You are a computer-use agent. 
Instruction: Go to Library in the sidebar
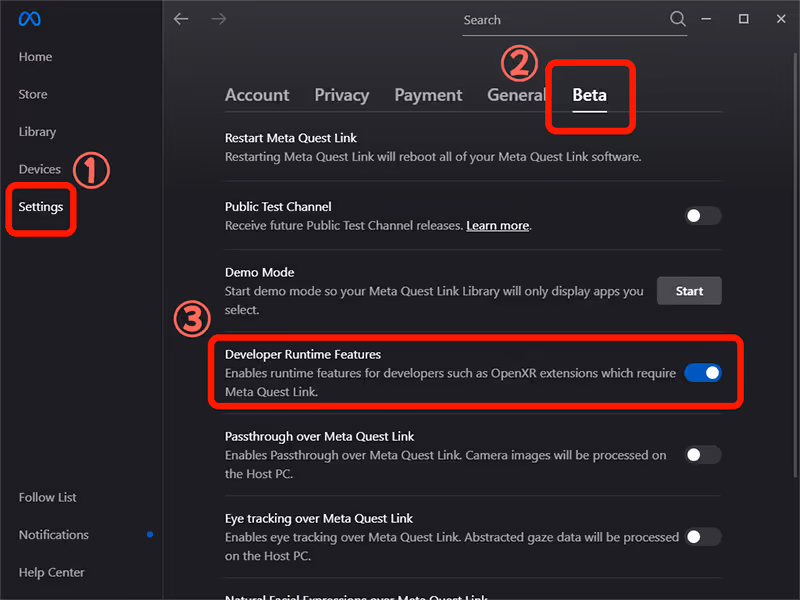point(37,132)
